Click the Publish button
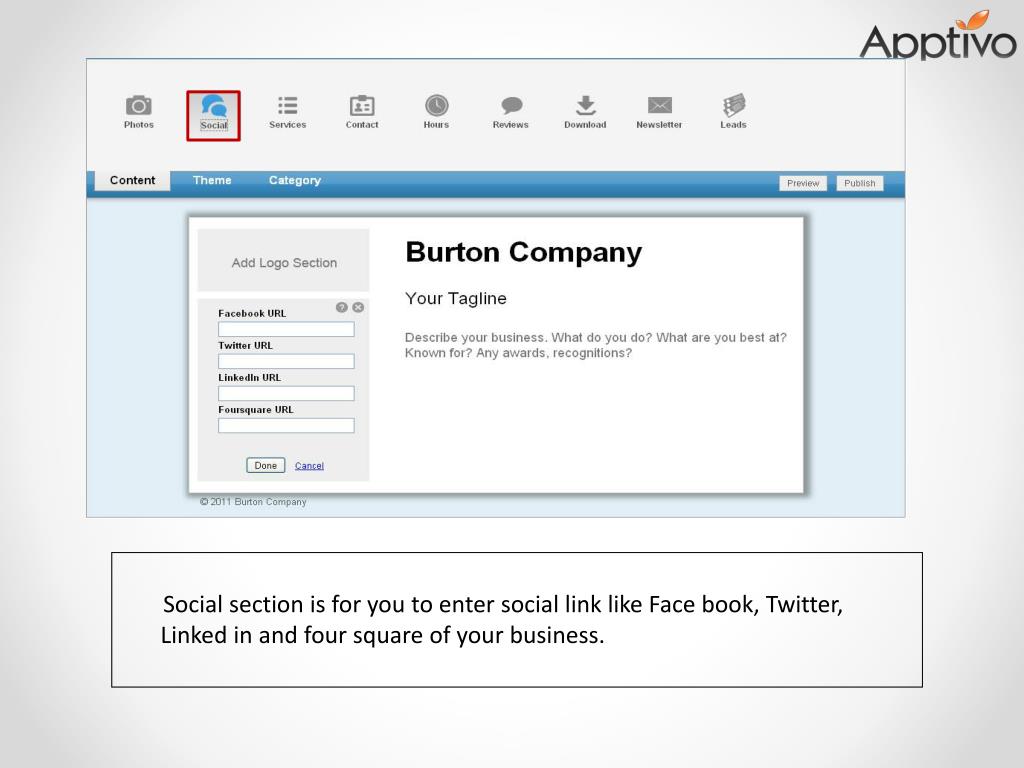Screen dimensions: 1024x768 [x=859, y=184]
